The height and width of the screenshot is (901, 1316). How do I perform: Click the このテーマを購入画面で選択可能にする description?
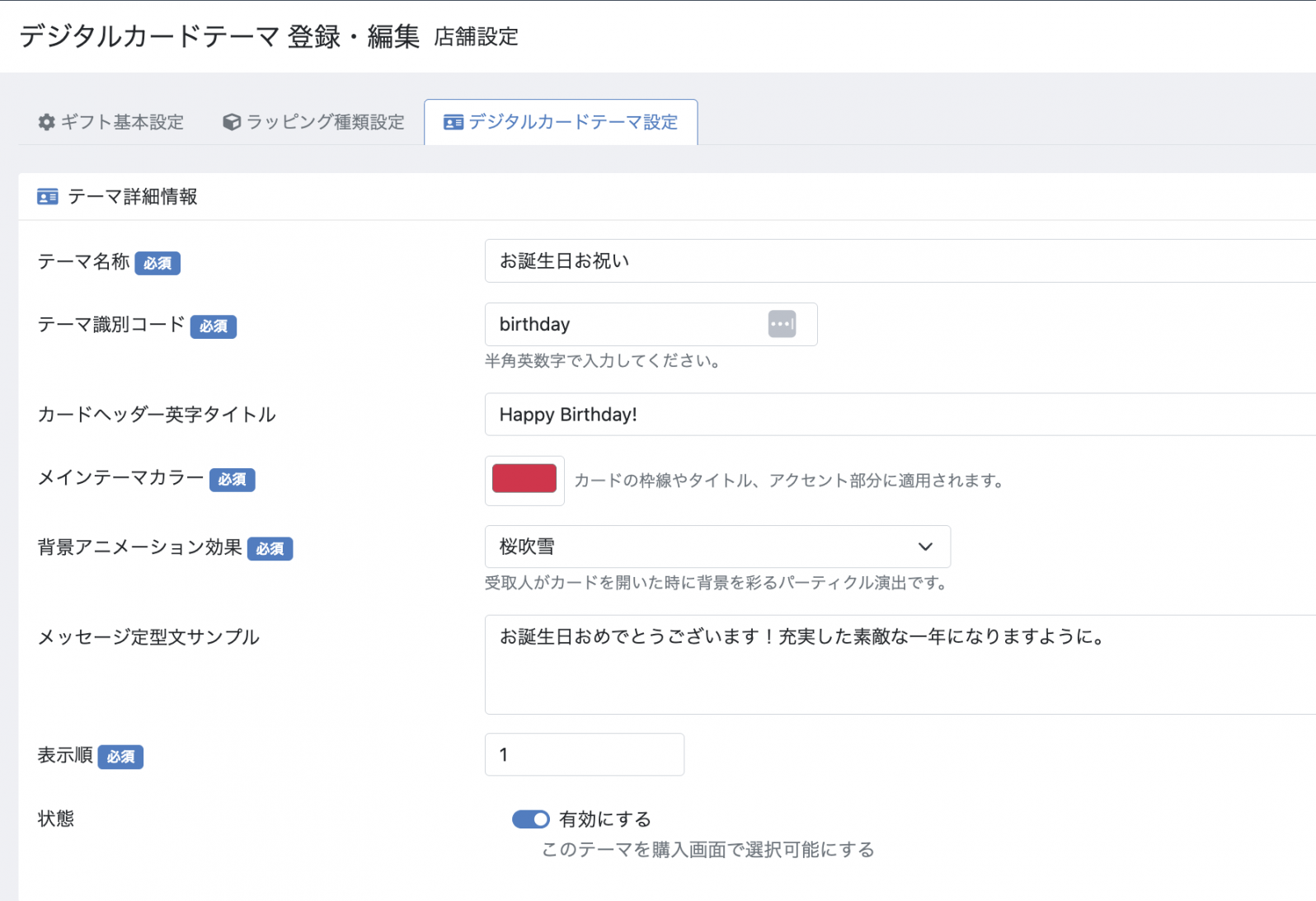pyautogui.click(x=707, y=850)
